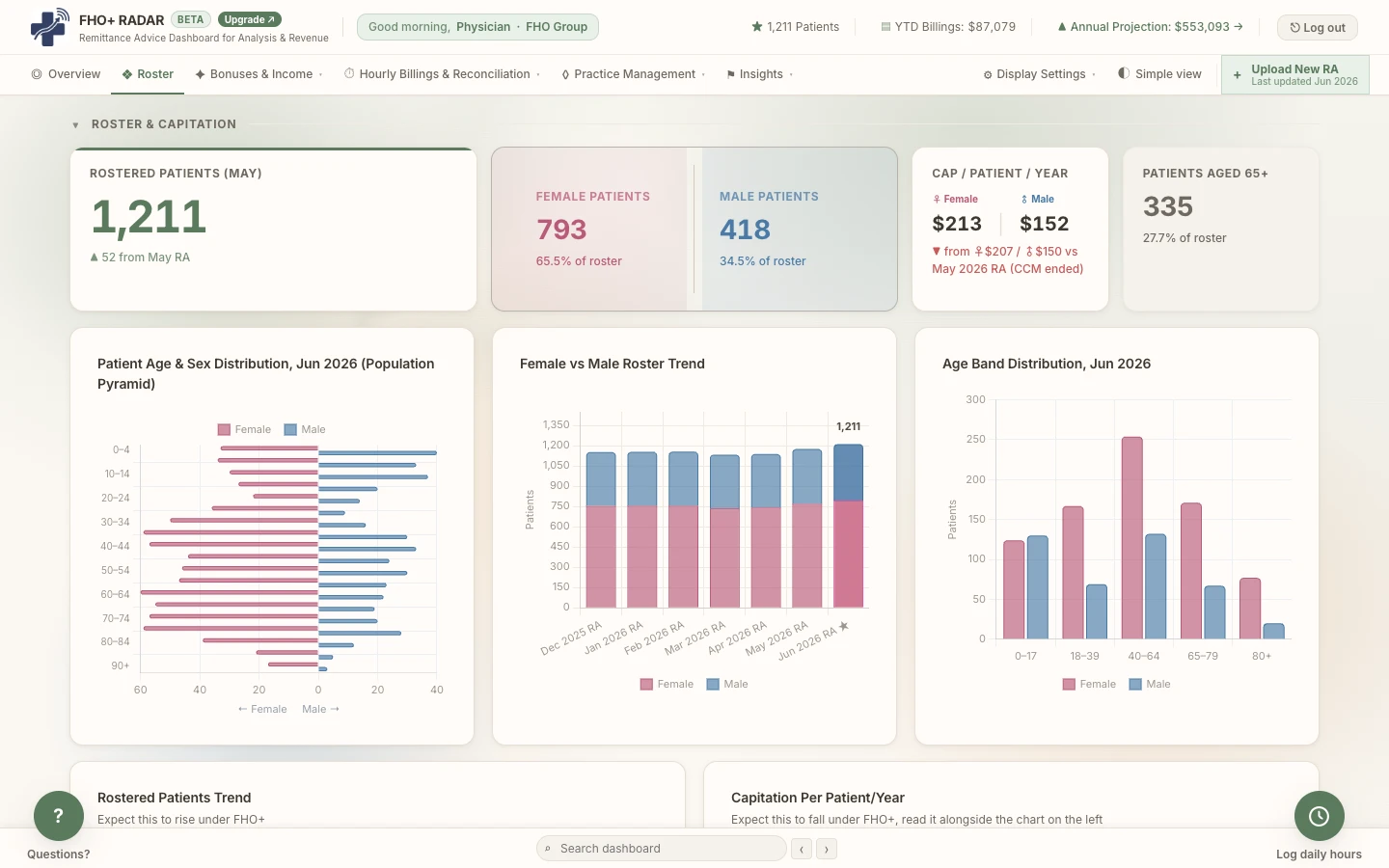Toggle Female legend in Roster Trend chart
1389x868 pixels.
click(667, 685)
